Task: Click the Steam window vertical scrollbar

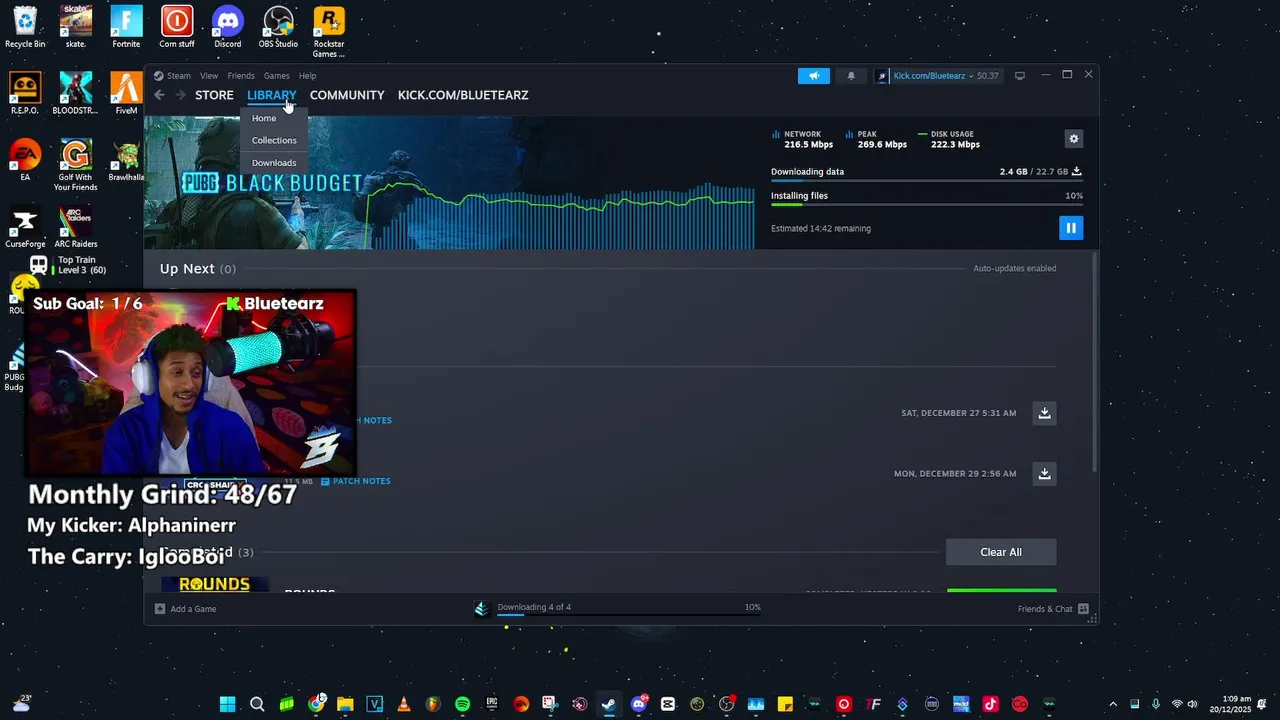Action: click(1096, 360)
